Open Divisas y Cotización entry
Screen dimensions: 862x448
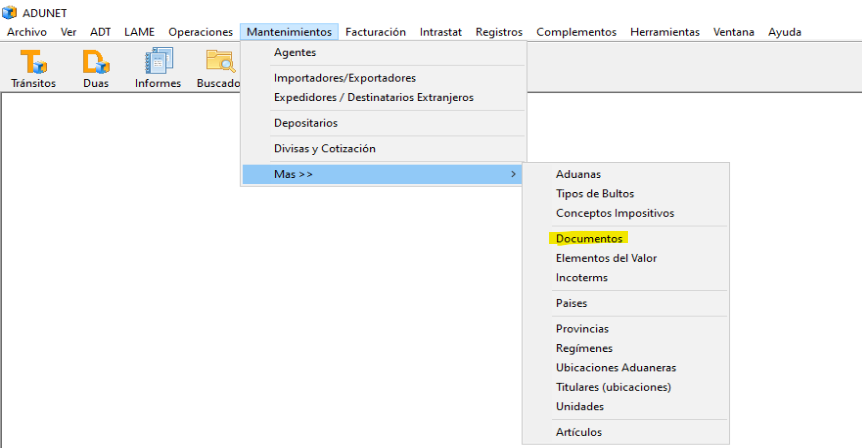(x=324, y=149)
